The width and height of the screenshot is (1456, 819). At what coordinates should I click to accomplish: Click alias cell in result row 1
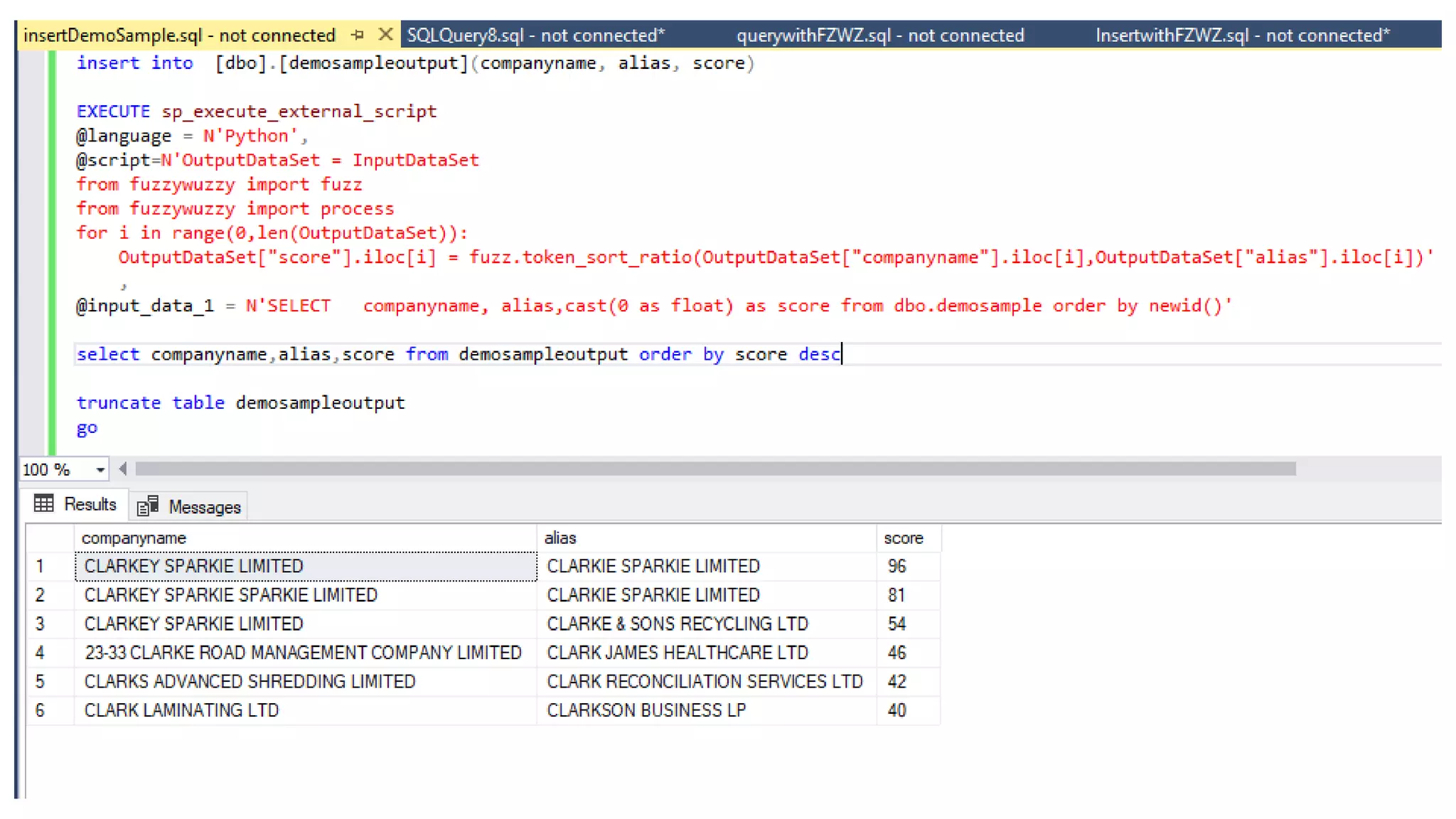pos(707,567)
